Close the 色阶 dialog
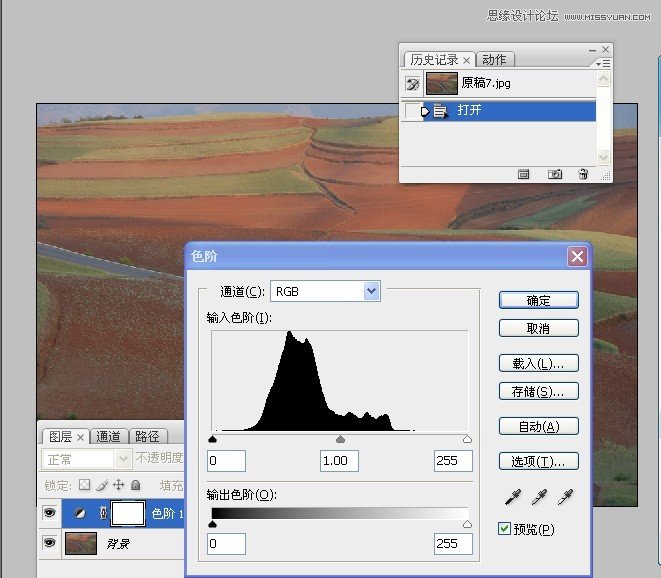661x578 pixels. pos(577,256)
